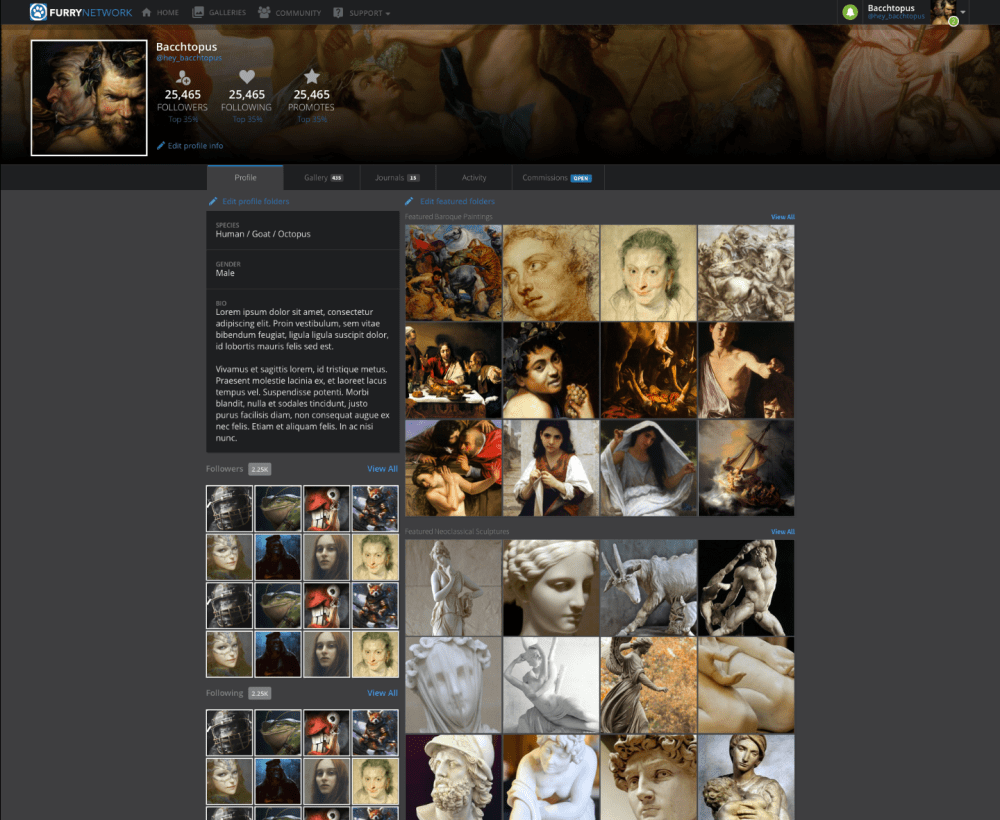Switch to the Gallery tab
Screen dimensions: 1000x820
click(322, 178)
